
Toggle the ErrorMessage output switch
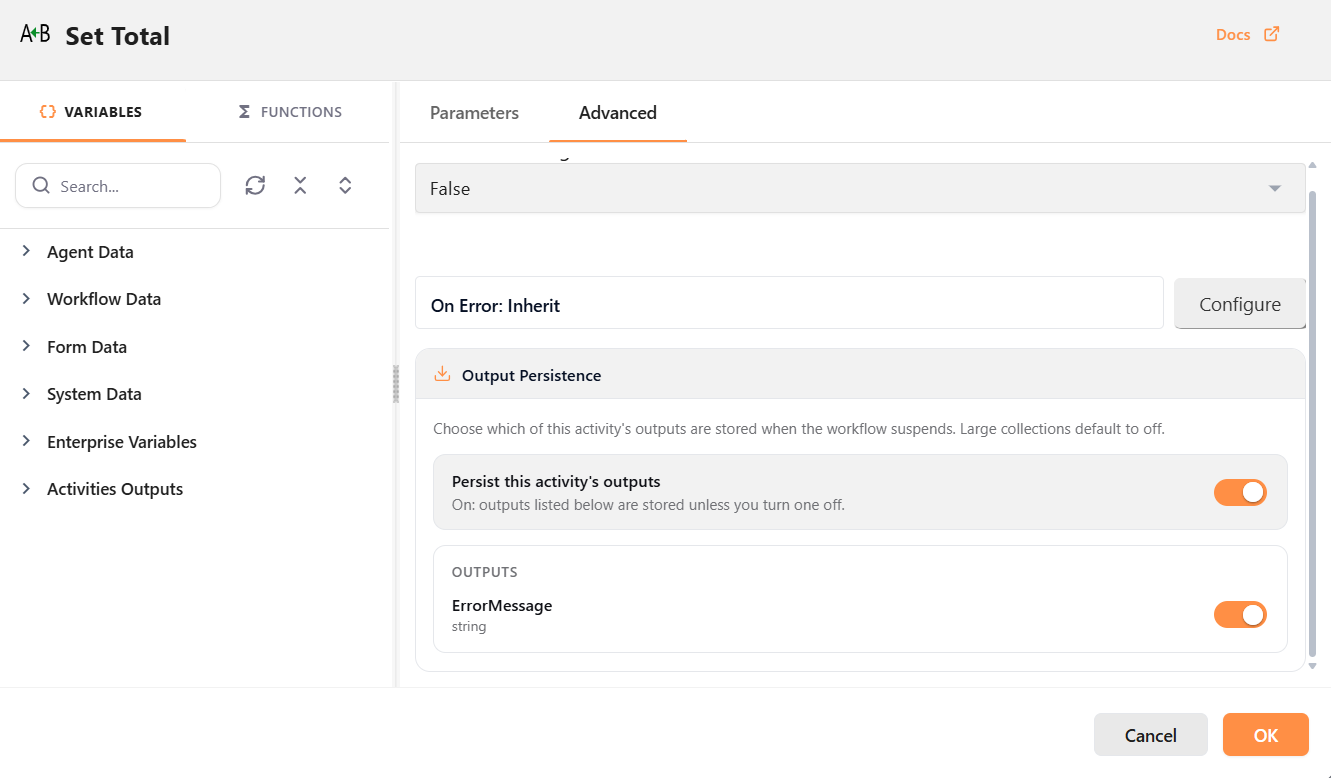pyautogui.click(x=1240, y=614)
